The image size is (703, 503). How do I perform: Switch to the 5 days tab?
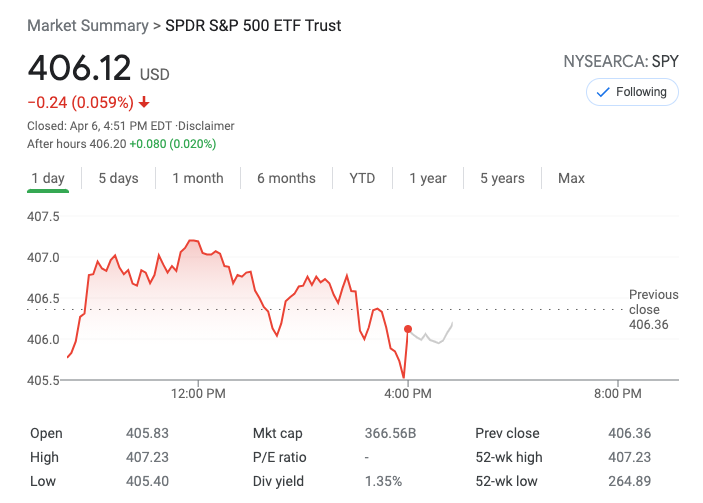click(x=118, y=178)
